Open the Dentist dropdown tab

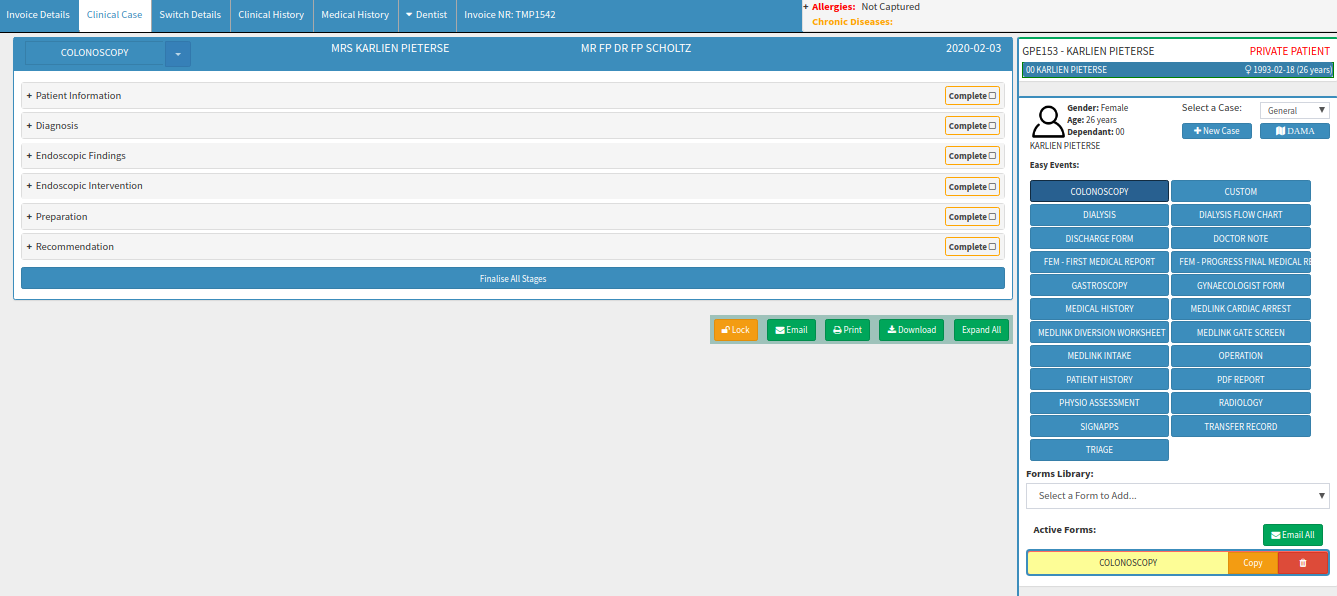(428, 15)
